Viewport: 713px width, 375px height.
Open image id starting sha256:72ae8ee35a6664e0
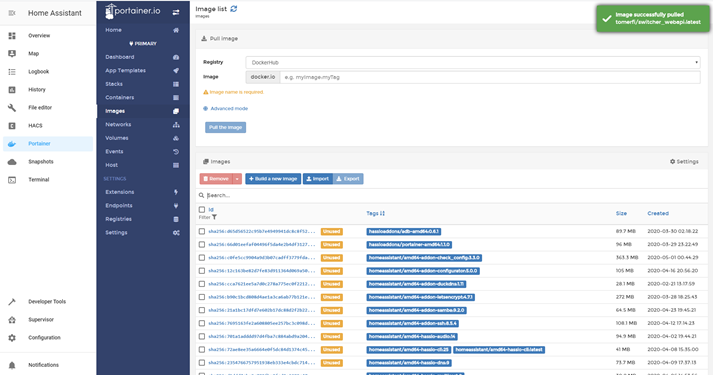click(261, 350)
